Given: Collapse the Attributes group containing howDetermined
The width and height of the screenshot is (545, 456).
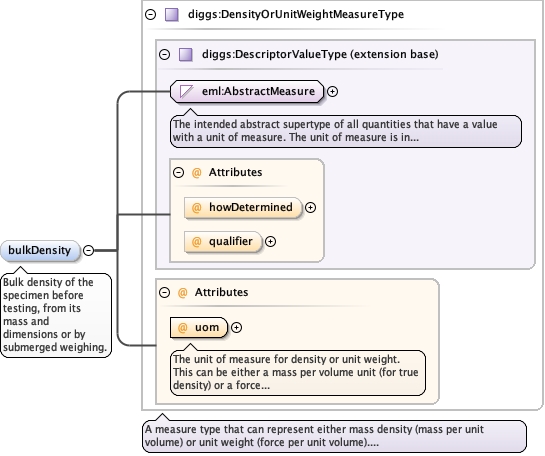Looking at the screenshot, I should (x=178, y=172).
